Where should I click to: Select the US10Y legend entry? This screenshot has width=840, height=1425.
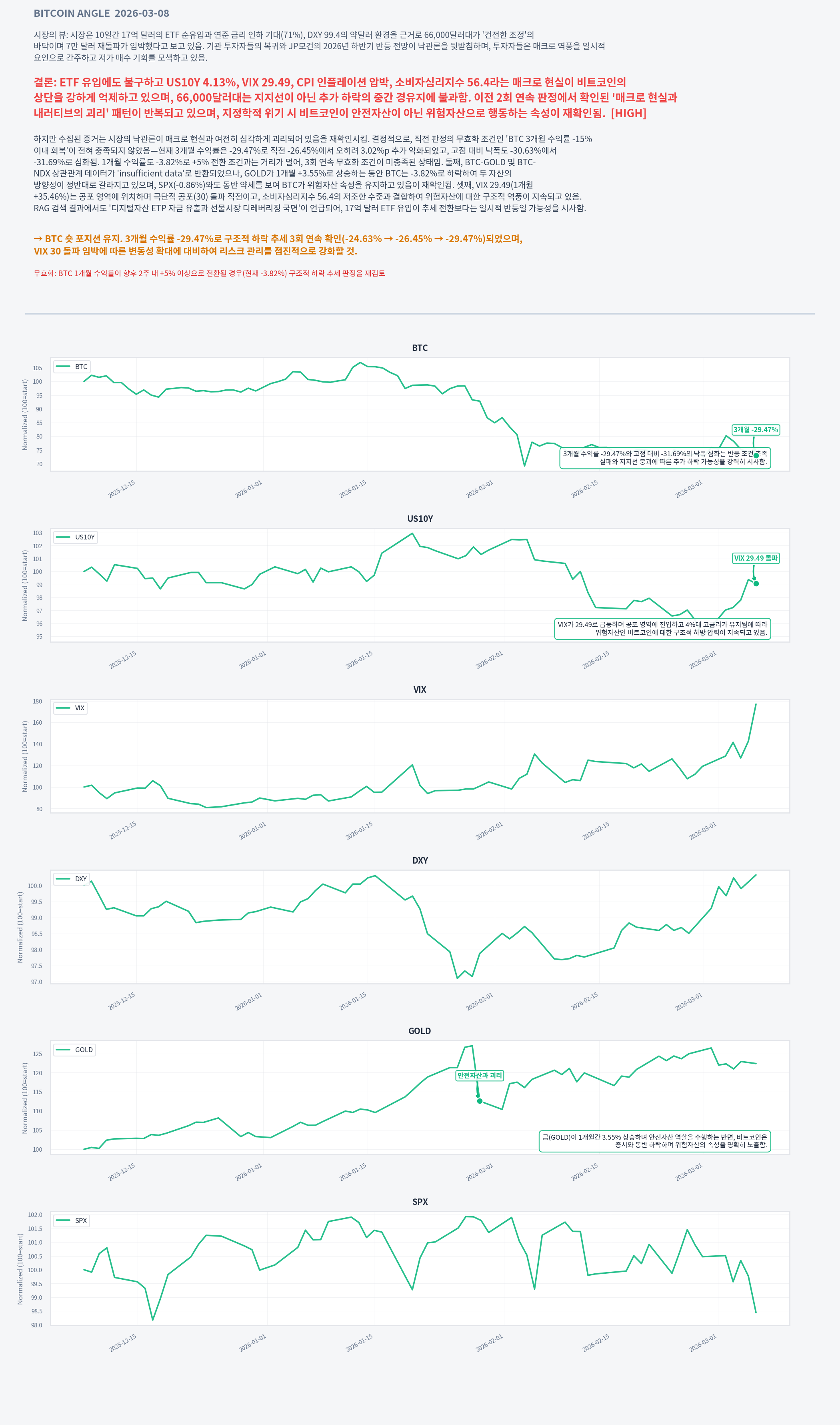76,537
